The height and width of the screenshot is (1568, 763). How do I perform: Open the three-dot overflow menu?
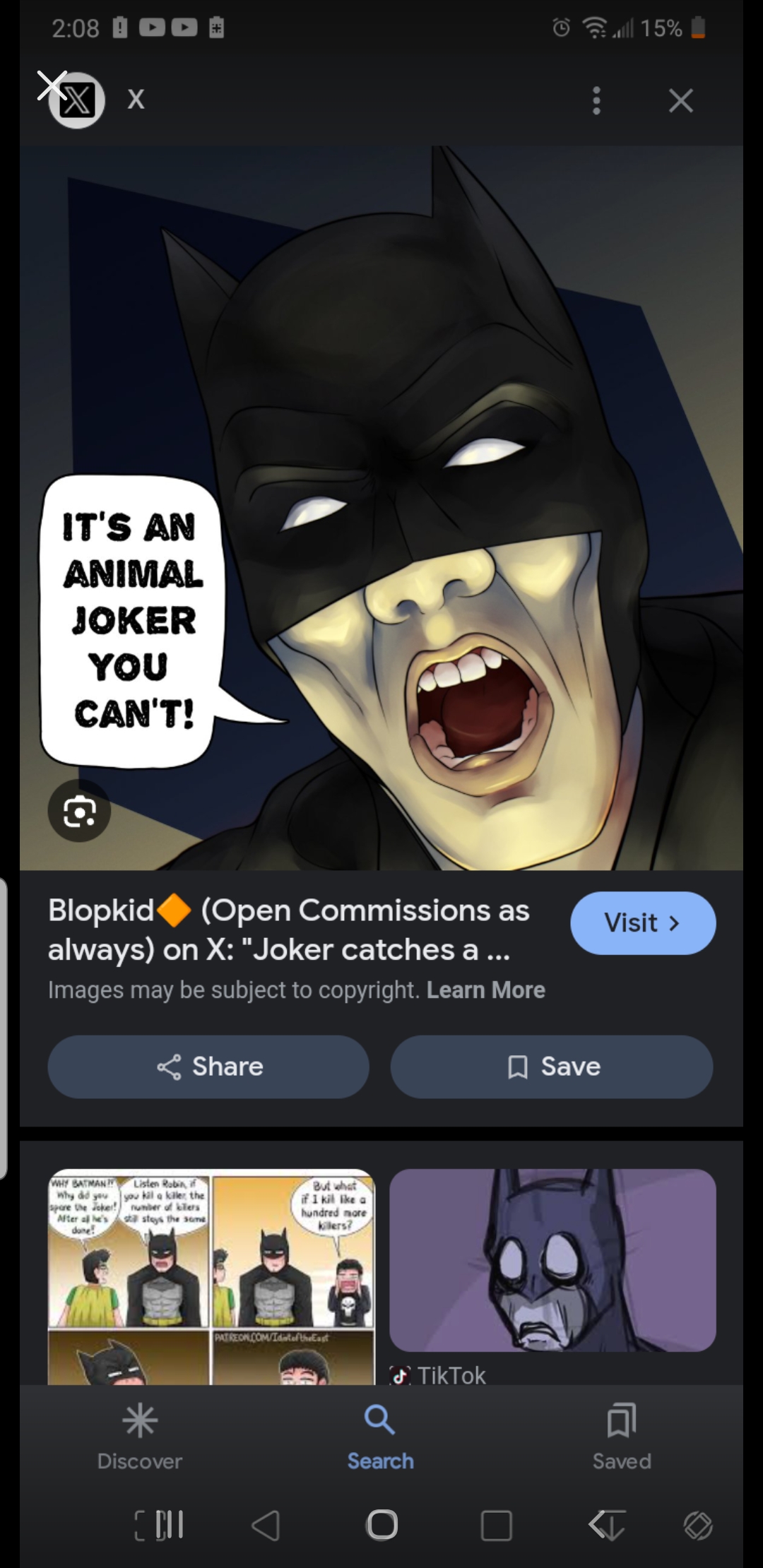click(597, 101)
